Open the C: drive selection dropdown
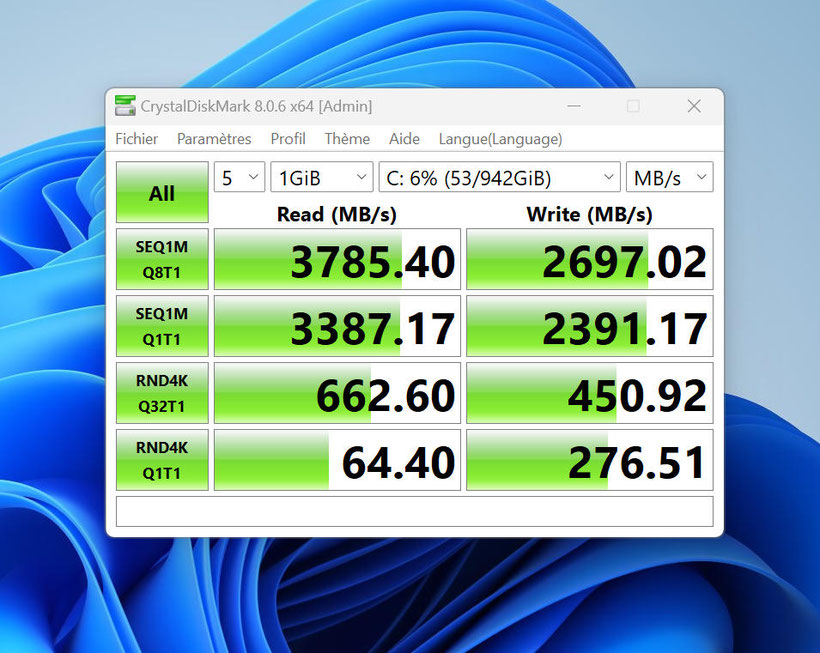The image size is (820, 653). pos(499,177)
